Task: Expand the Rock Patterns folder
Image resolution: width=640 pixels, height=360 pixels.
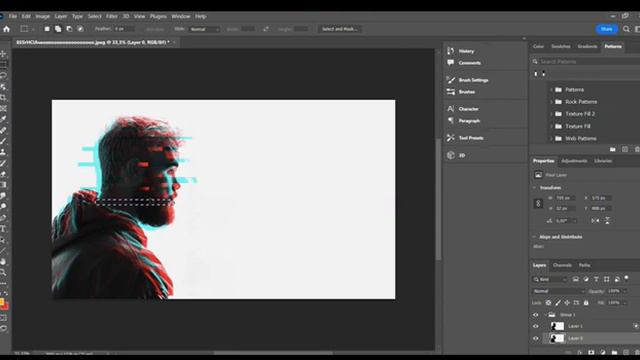Action: 551,102
